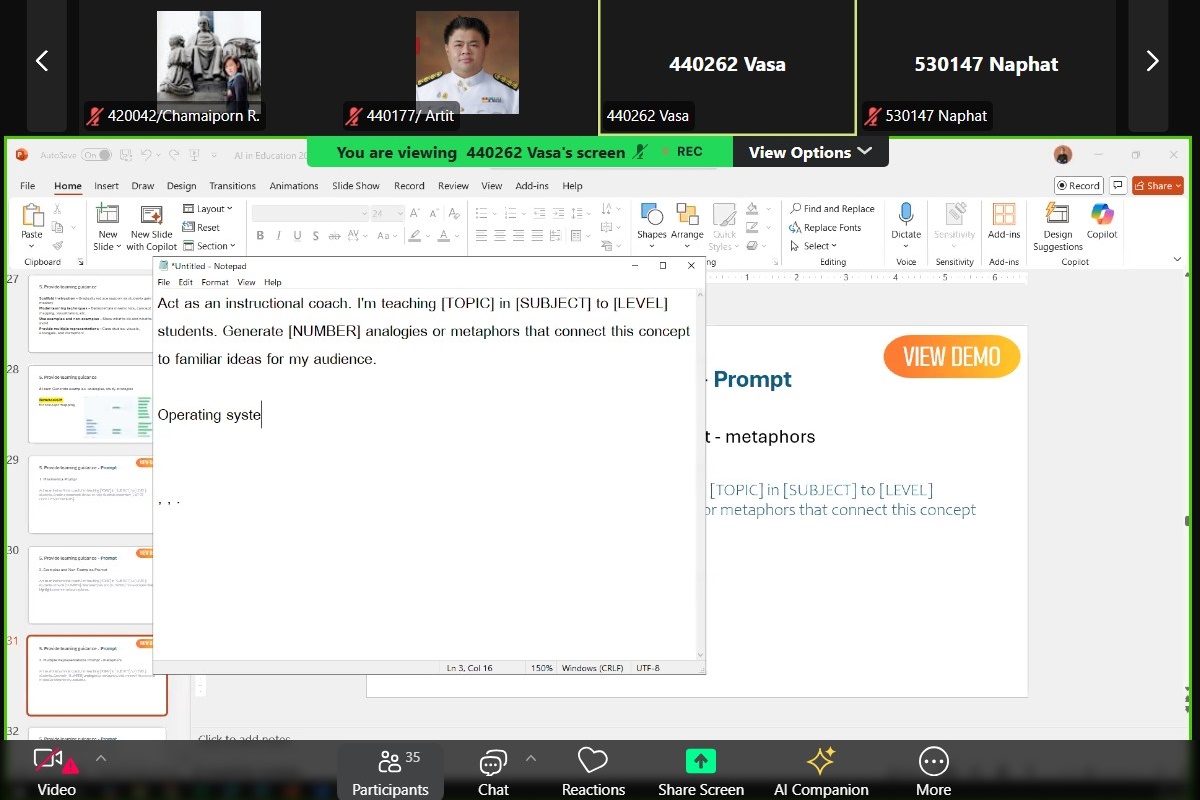Screen dimensions: 1200x800
Task: Open the Layout dropdown in the ribbon
Action: click(208, 209)
